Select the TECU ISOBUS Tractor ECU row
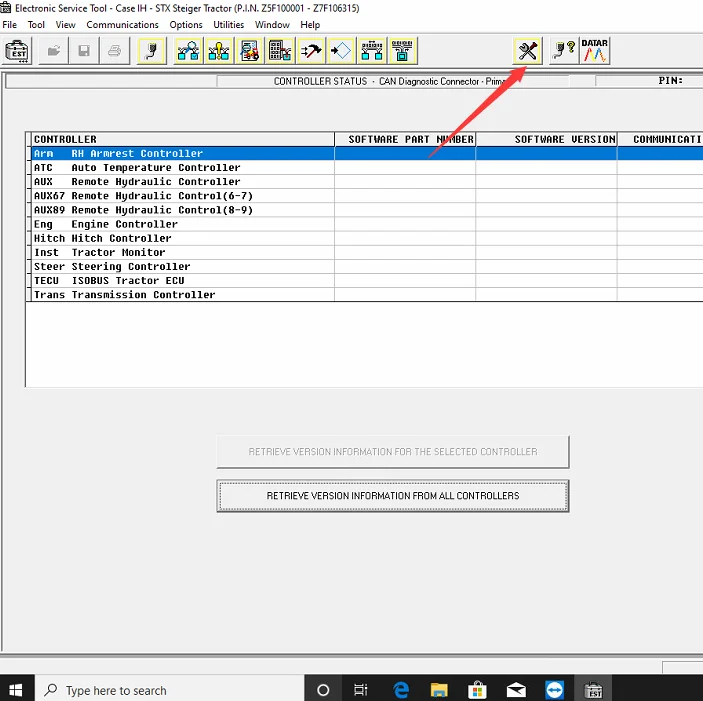The width and height of the screenshot is (703, 701). 367,281
